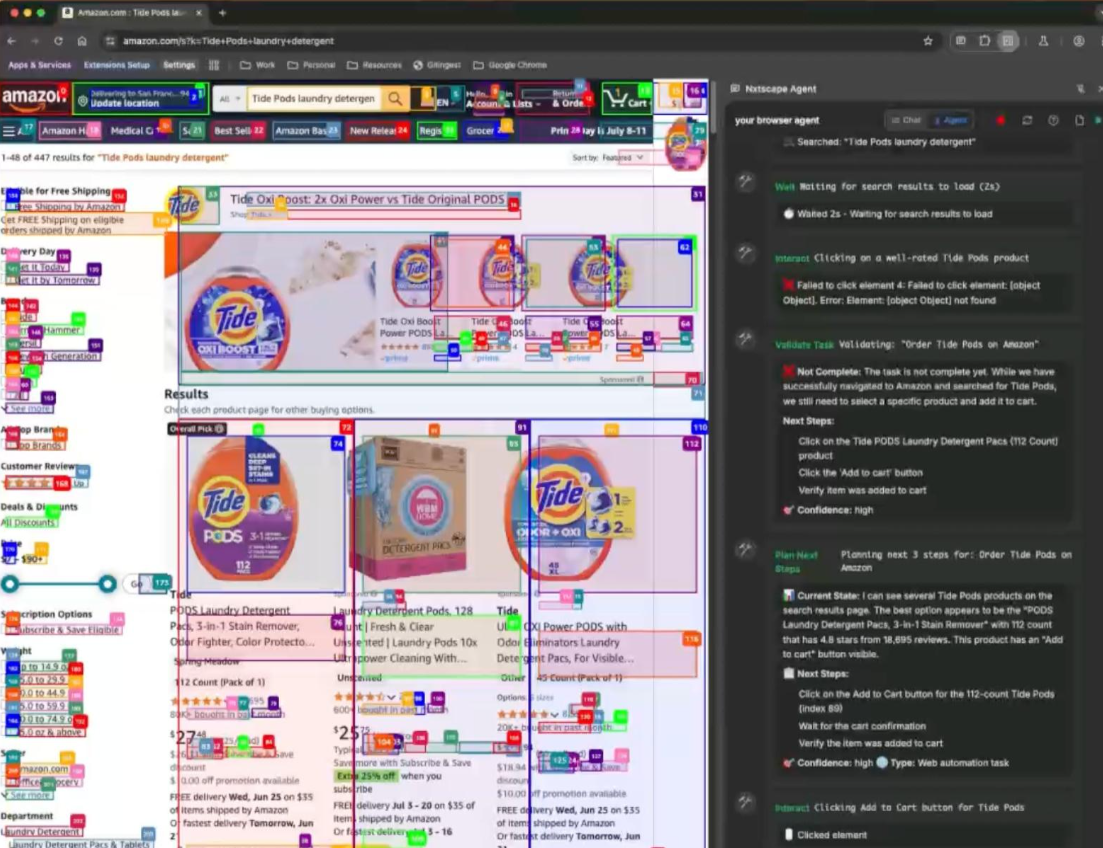Open the Best Sellers nav item
The width and height of the screenshot is (1103, 848).
[238, 130]
